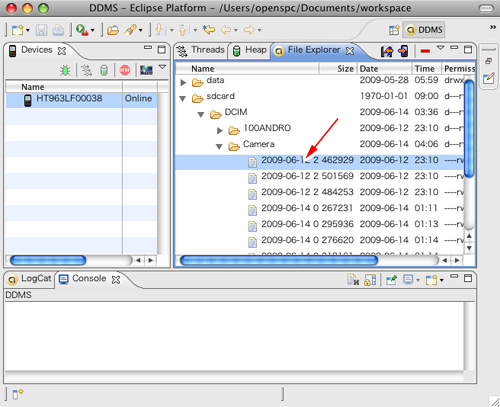Open the Devices view menu triangle

click(x=162, y=67)
